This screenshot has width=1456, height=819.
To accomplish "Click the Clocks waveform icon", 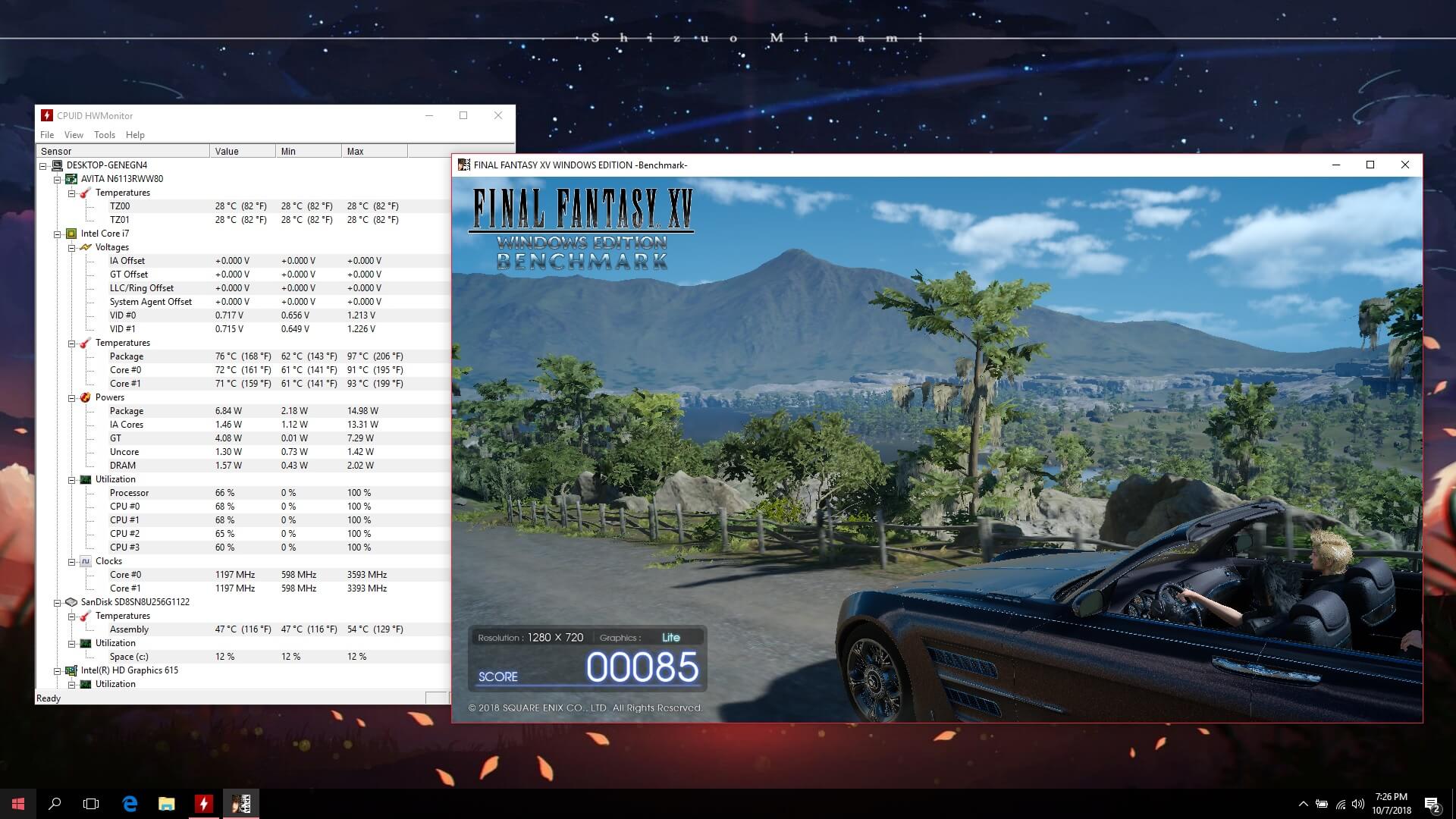I will (x=85, y=561).
